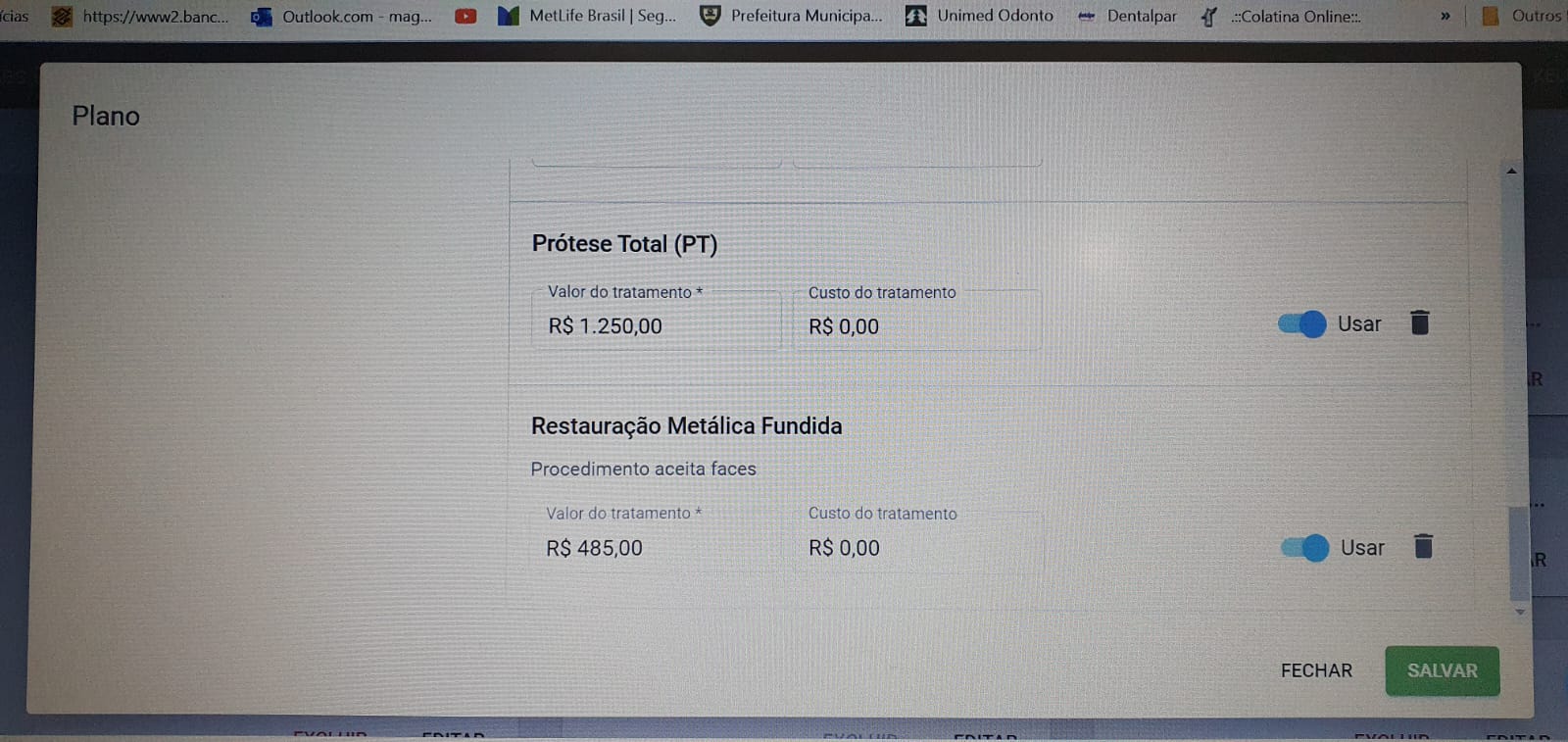Open the Outros bookmarks folder

(1522, 16)
